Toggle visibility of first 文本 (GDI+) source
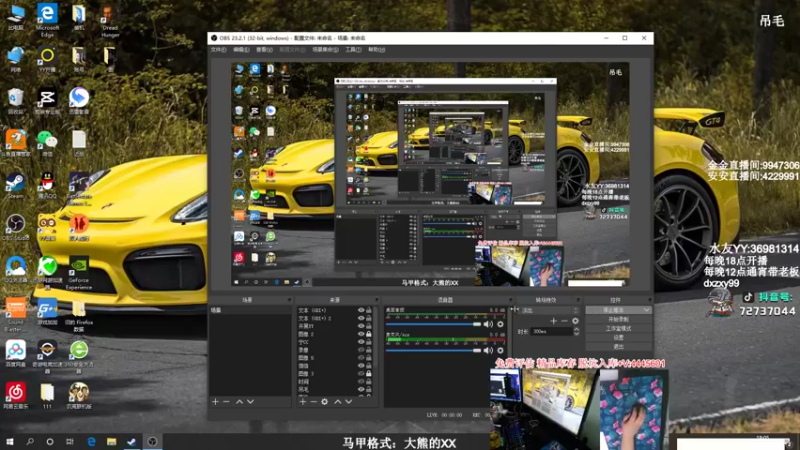The width and height of the screenshot is (800, 450). click(361, 311)
